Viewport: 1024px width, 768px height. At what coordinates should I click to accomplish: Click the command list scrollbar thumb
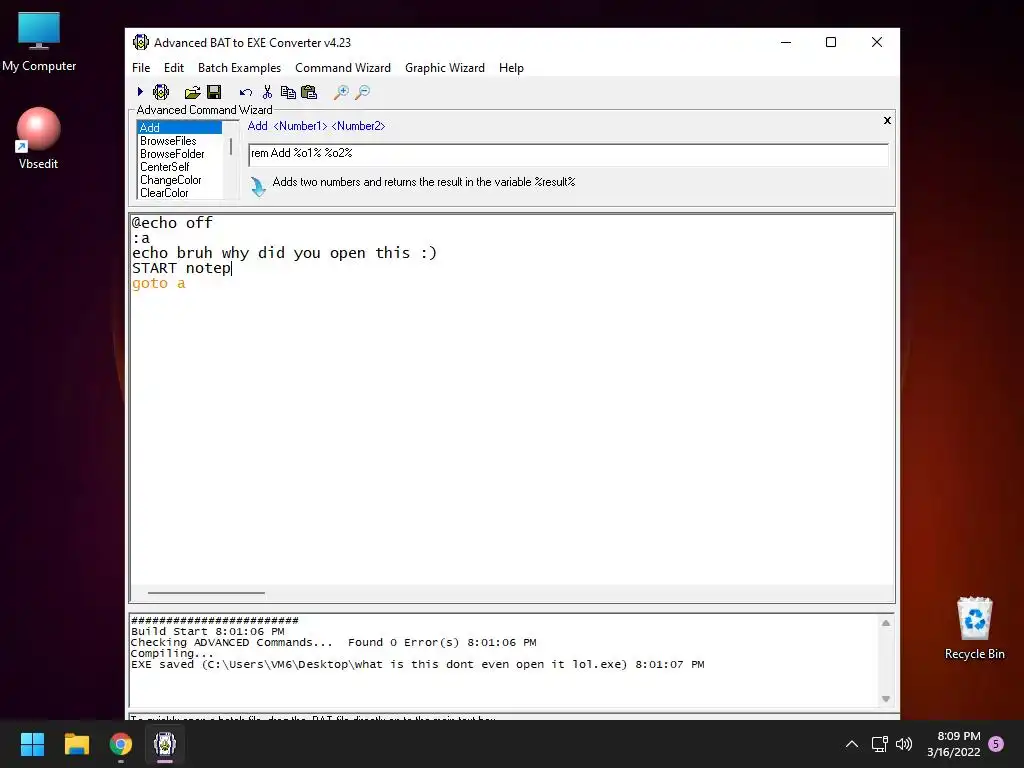[x=231, y=146]
